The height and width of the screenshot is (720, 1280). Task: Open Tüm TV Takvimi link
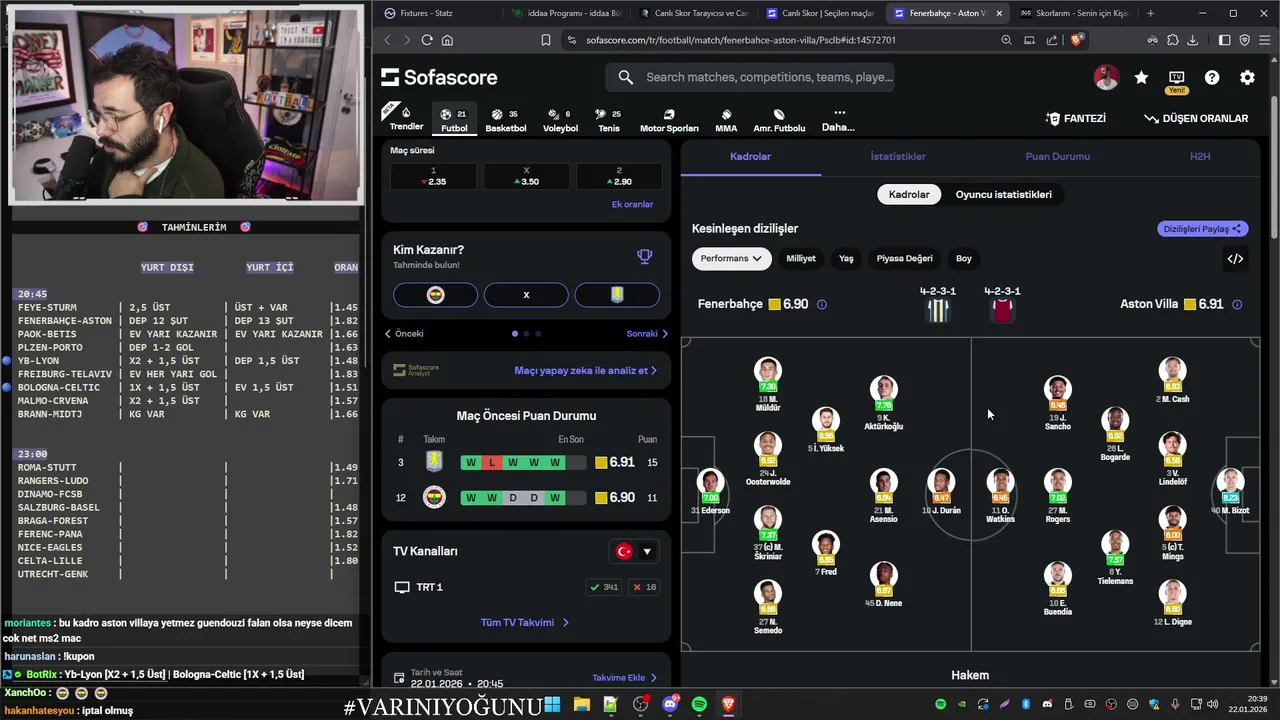tap(525, 622)
